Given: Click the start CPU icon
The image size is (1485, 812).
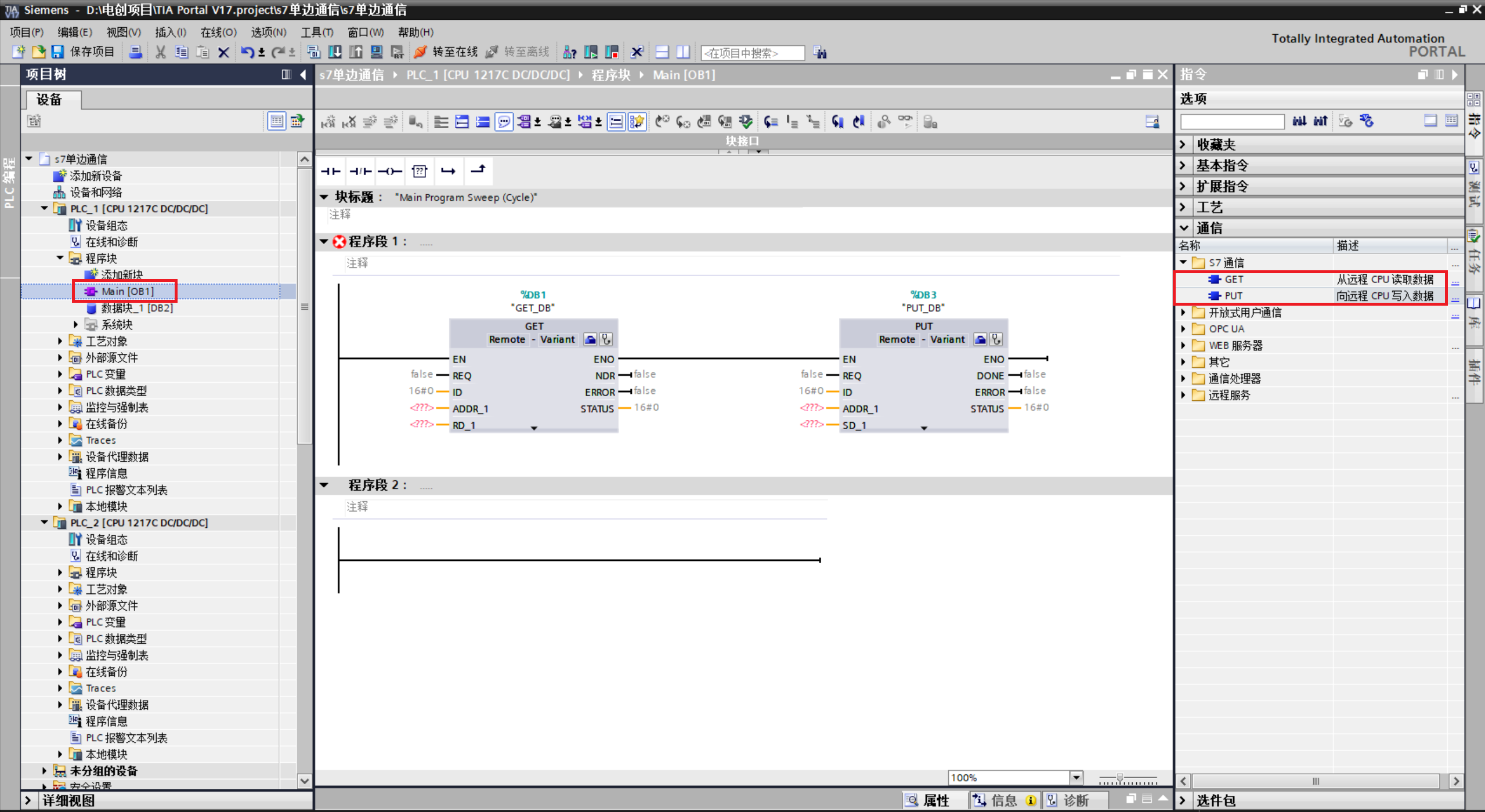Looking at the screenshot, I should pos(591,52).
